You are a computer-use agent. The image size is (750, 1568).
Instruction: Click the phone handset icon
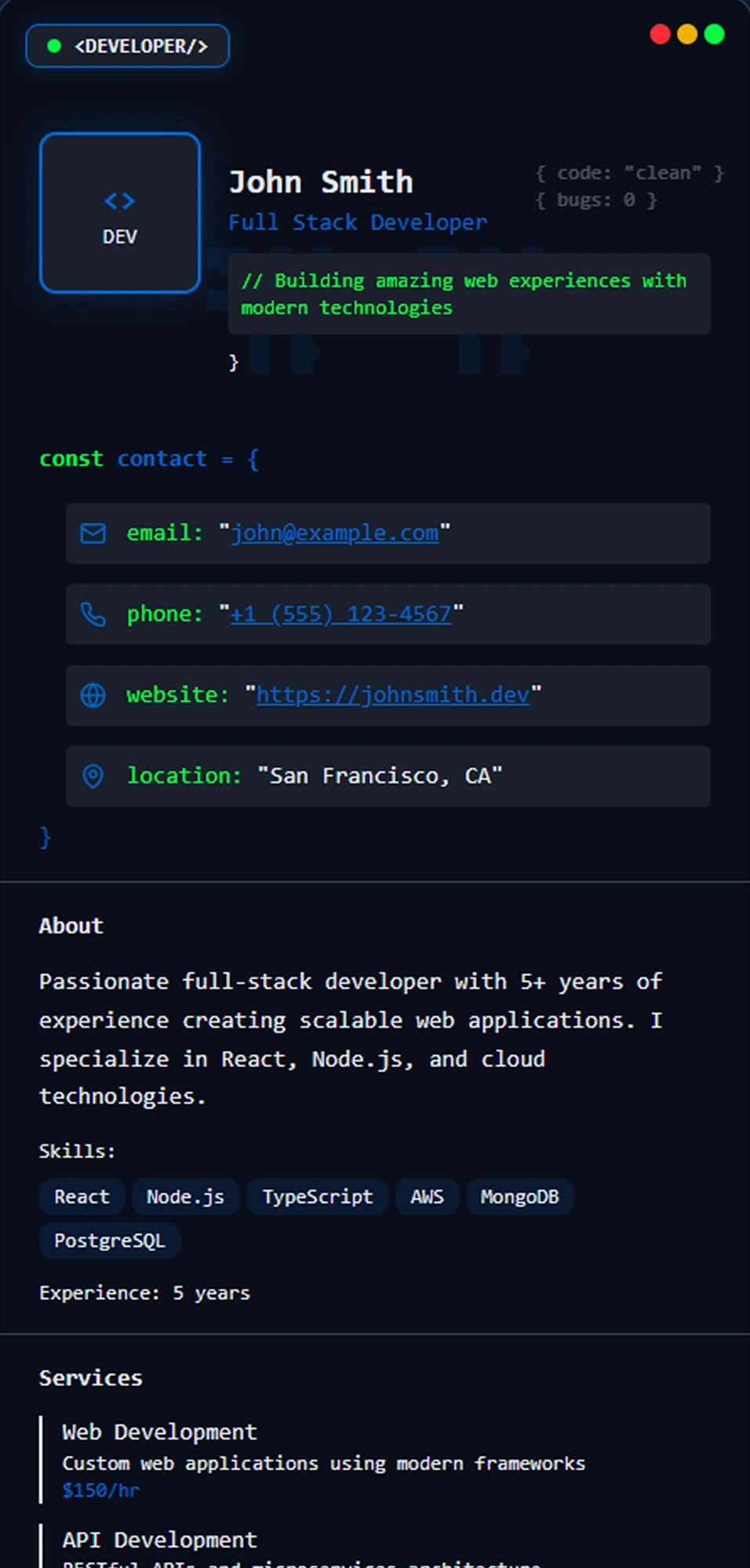pyautogui.click(x=93, y=615)
